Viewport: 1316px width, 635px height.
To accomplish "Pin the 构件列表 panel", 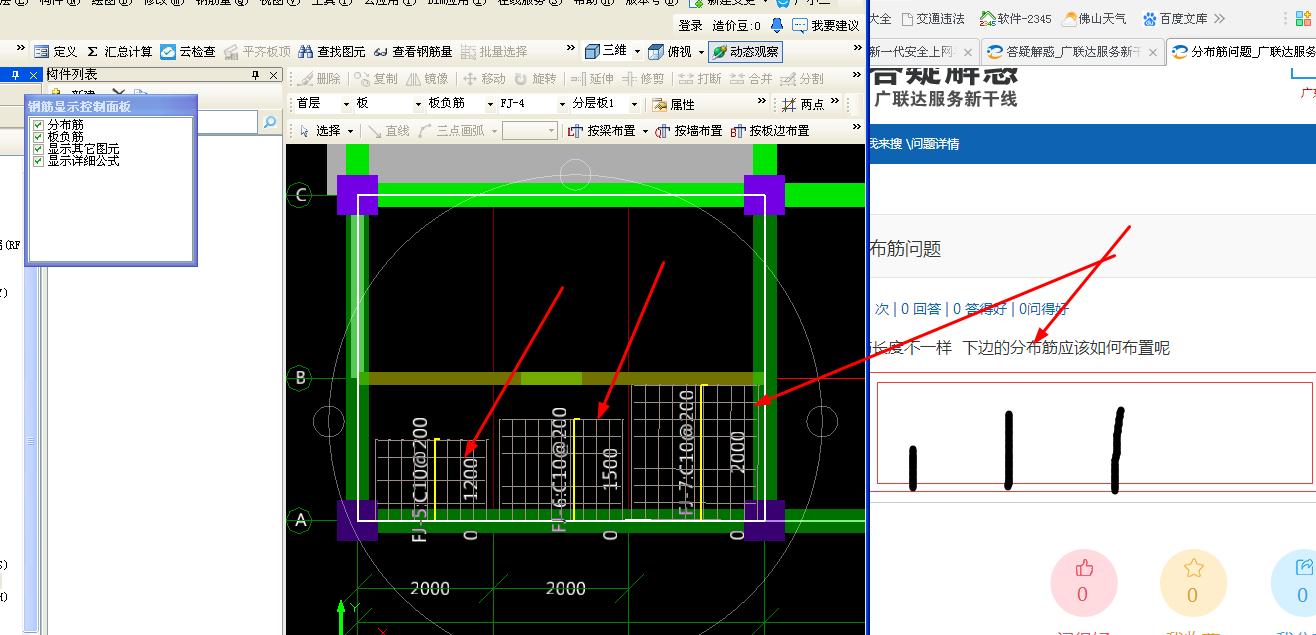I will click(256, 75).
